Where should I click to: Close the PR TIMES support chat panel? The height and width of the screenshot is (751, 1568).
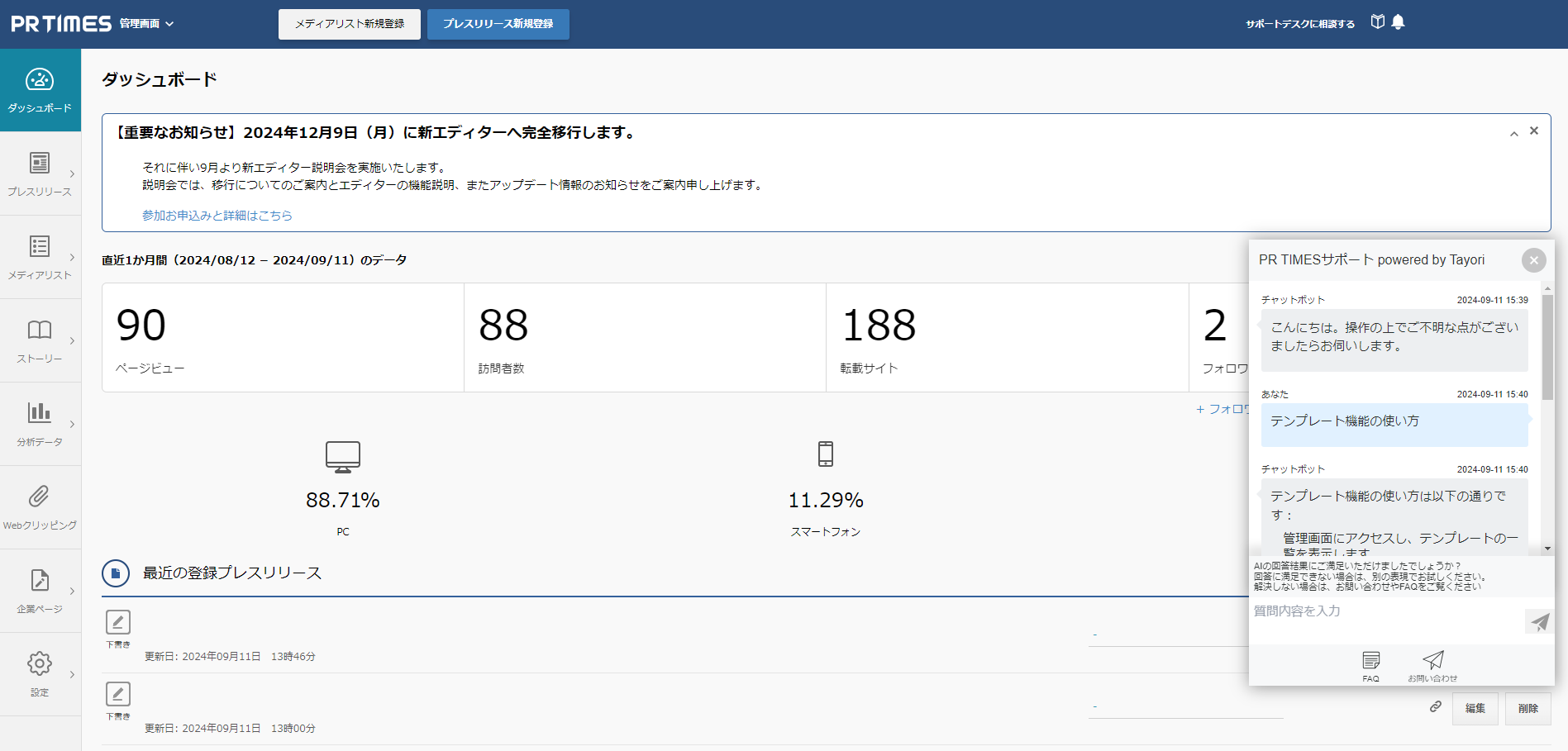[1533, 260]
